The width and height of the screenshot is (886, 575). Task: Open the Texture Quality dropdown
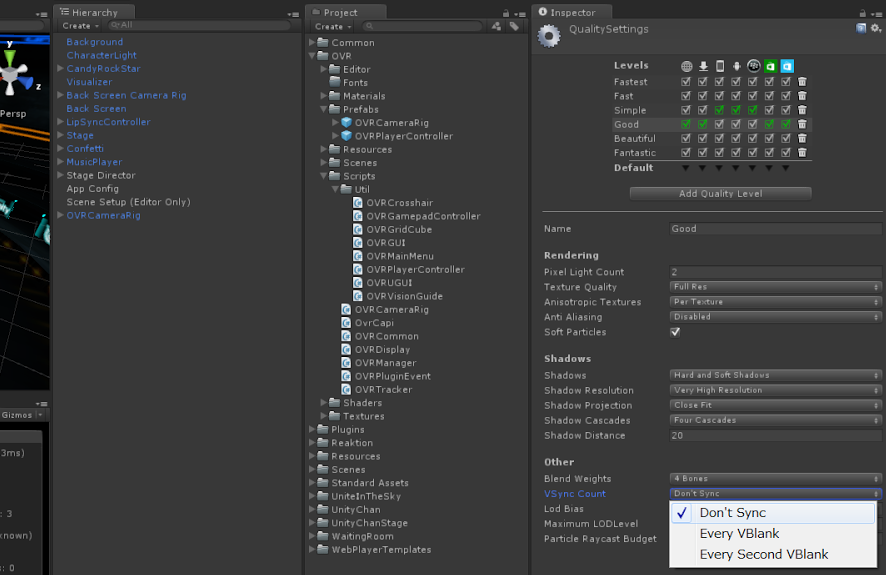point(776,287)
